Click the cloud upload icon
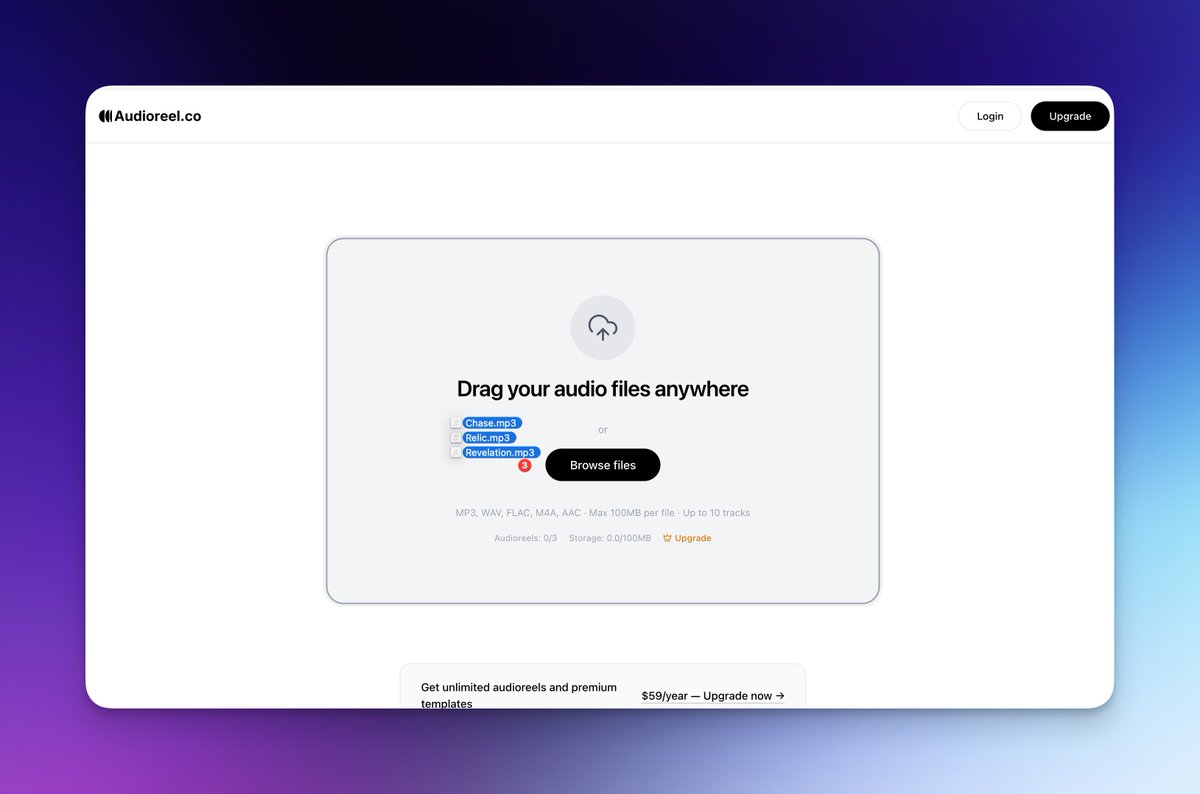The width and height of the screenshot is (1200, 794). (603, 328)
